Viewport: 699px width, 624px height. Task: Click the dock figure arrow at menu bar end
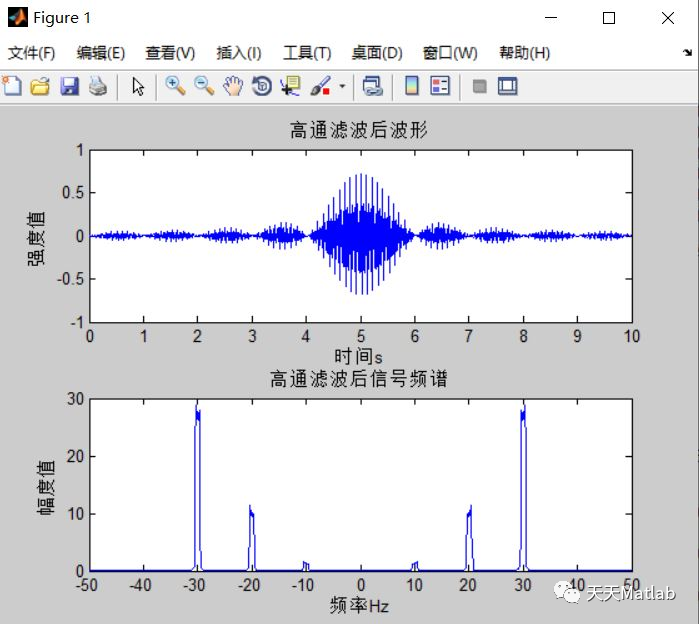coord(687,53)
